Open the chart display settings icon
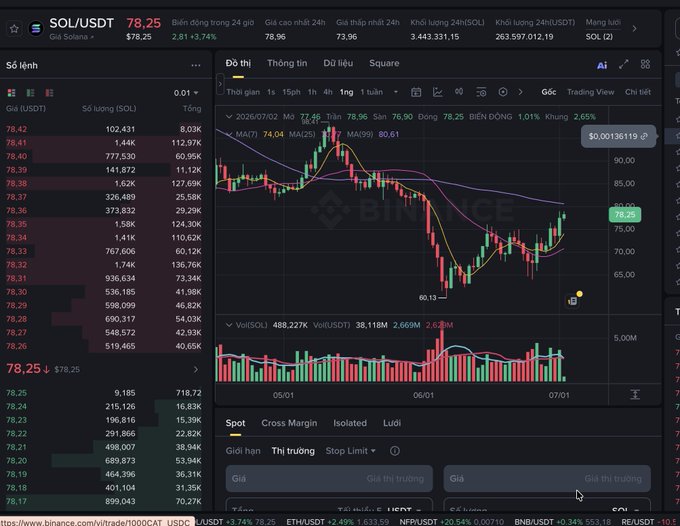This screenshot has width=680, height=526. (481, 92)
